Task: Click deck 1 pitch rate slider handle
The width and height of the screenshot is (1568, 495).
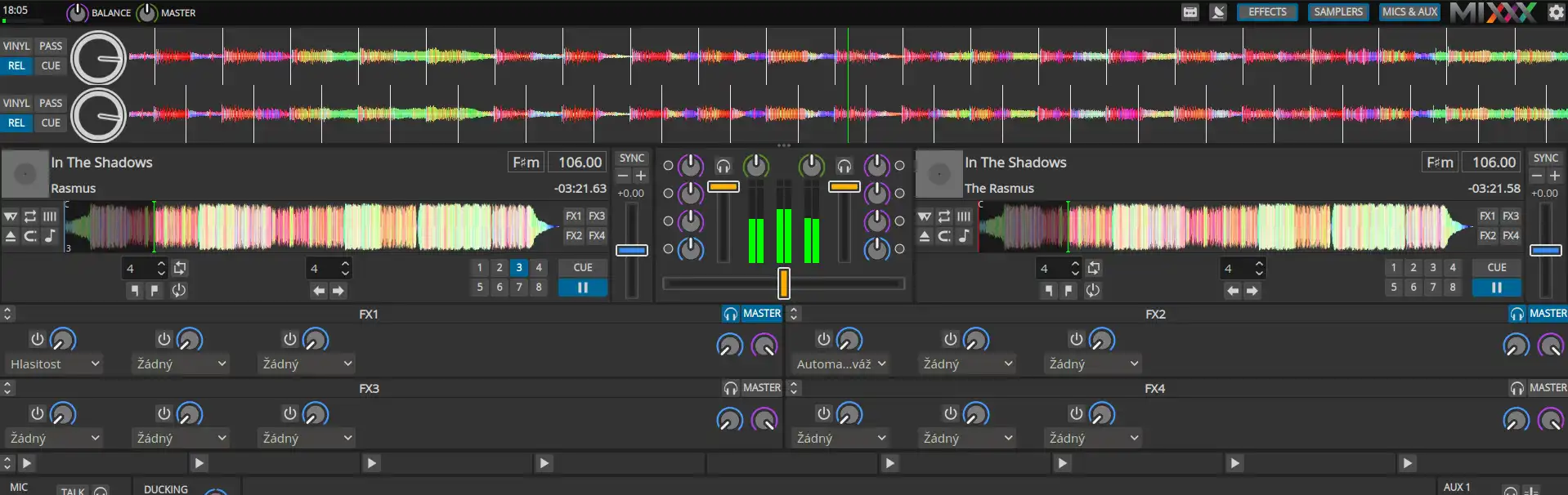Action: click(632, 251)
